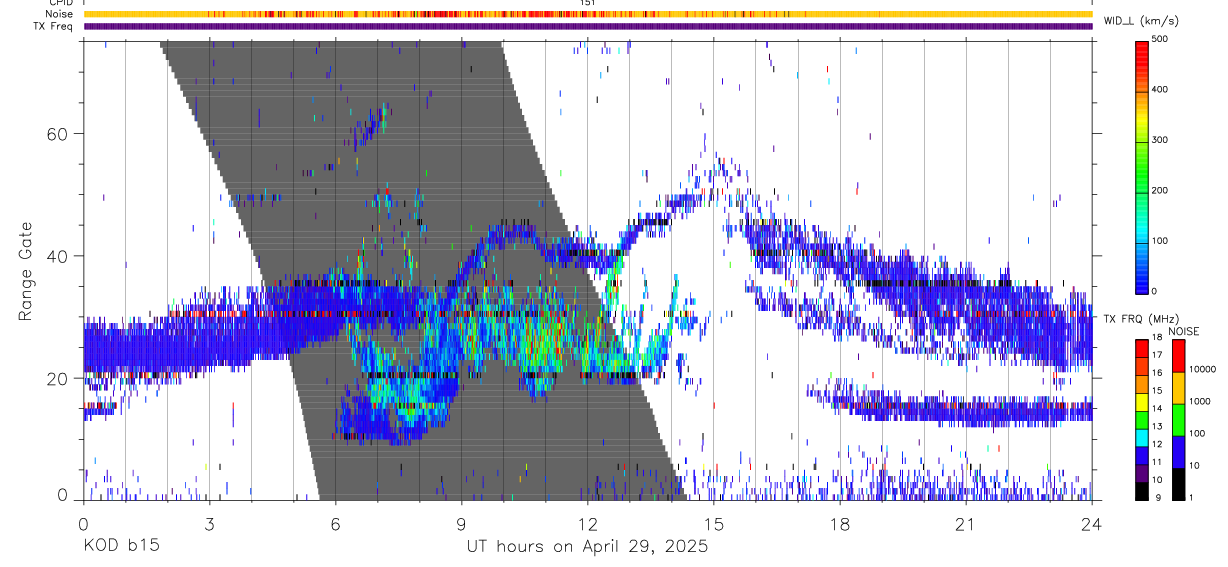Click the TX FRQ (MHz) color scale bar
Image resolution: width=1228 pixels, height=567 pixels.
pos(1142,420)
